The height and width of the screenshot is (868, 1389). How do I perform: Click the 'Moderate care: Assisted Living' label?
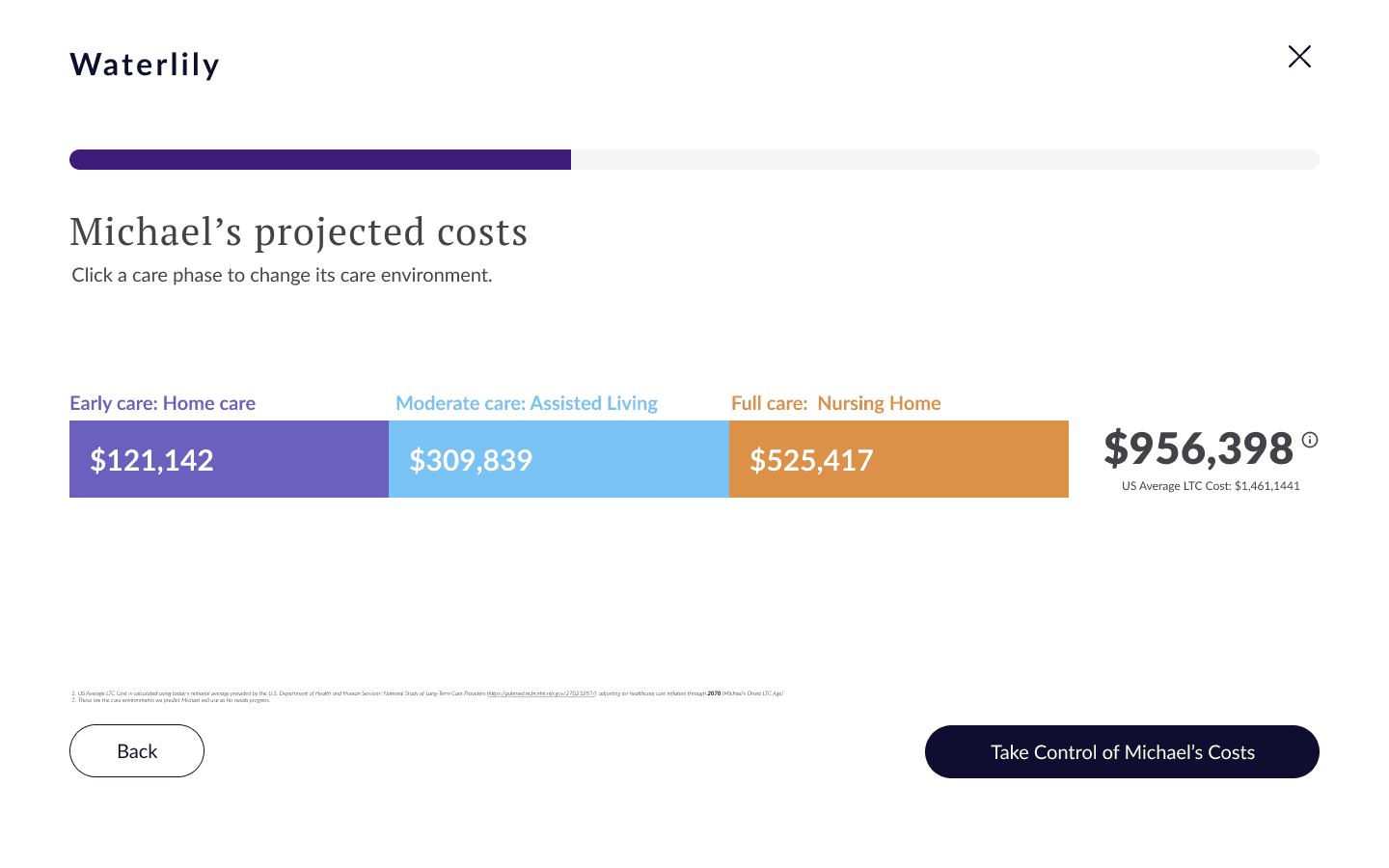click(527, 403)
